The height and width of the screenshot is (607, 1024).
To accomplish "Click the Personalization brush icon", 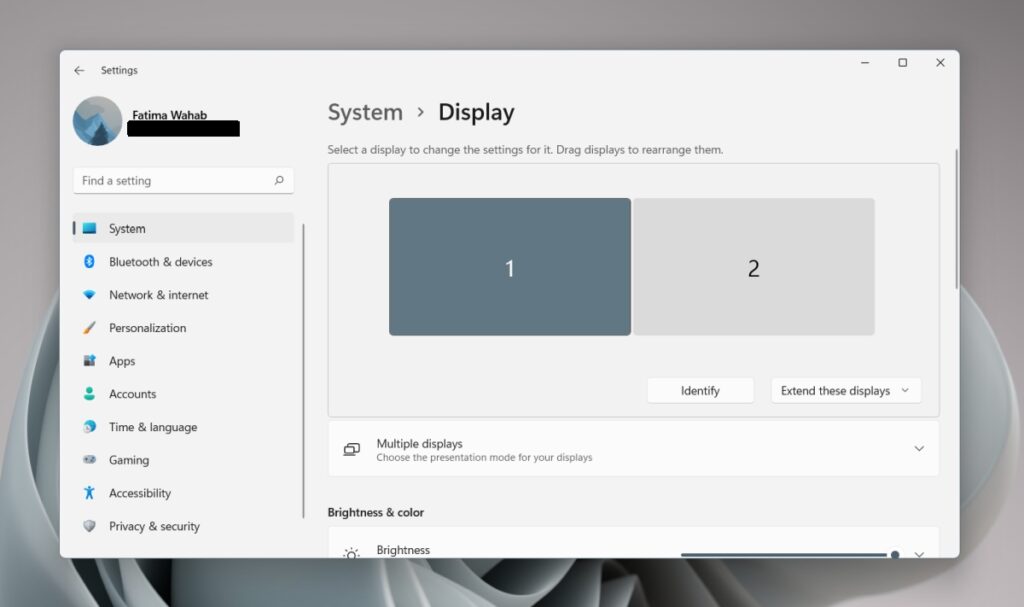I will (x=91, y=327).
